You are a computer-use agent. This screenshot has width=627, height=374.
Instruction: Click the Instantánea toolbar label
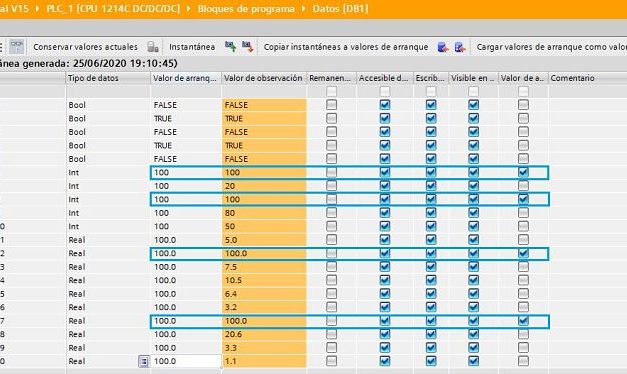point(192,47)
